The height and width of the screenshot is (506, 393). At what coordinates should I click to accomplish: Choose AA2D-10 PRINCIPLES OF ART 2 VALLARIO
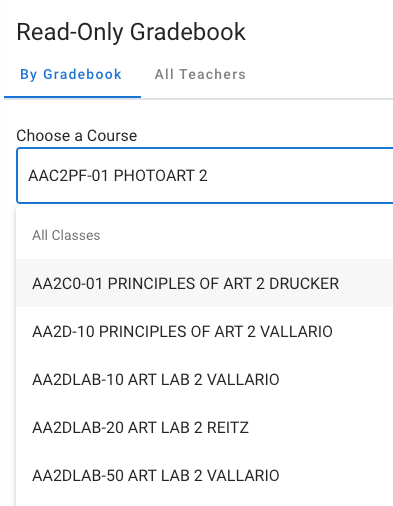205,331
